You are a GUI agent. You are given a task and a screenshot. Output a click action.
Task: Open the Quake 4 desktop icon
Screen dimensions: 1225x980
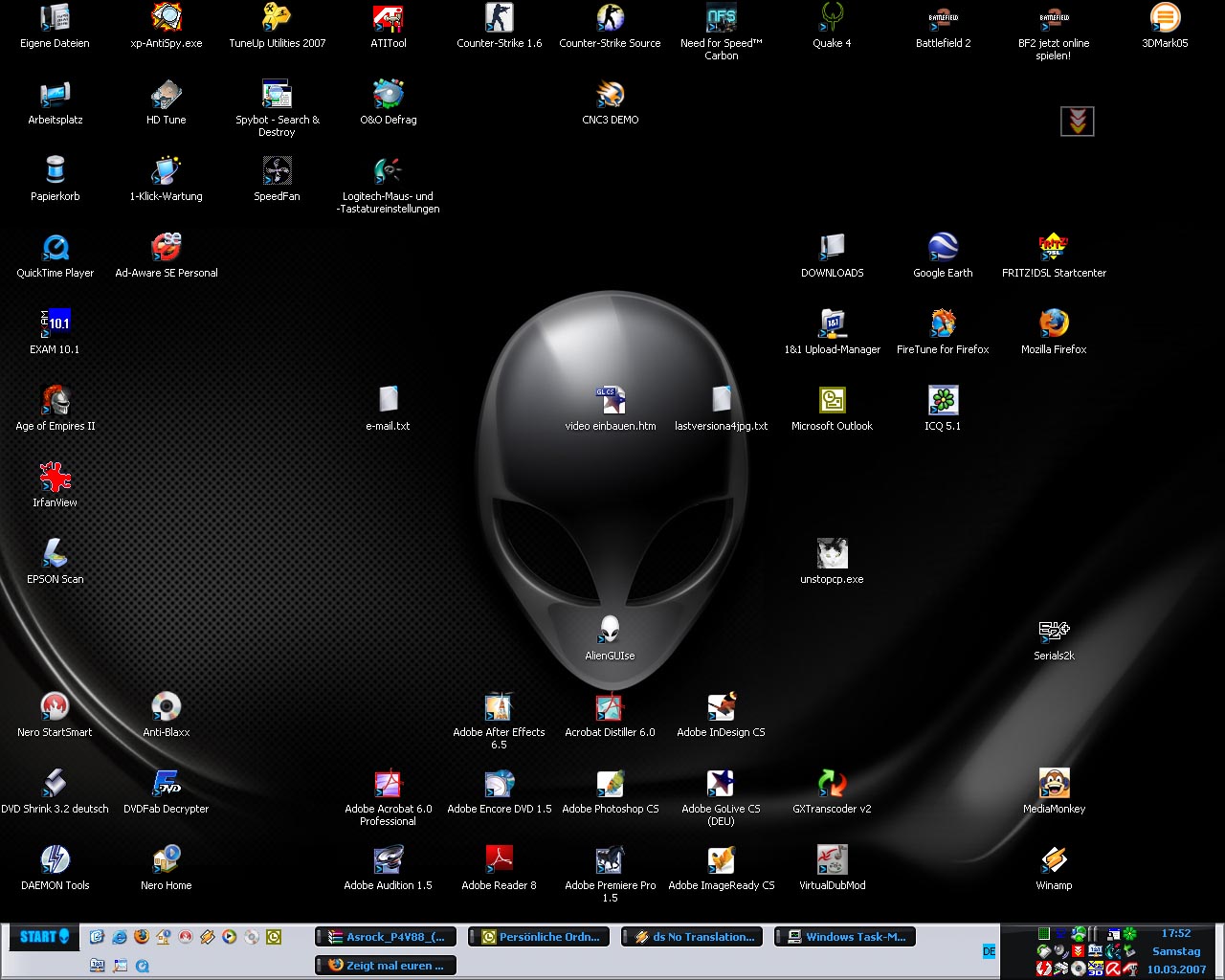coord(832,27)
